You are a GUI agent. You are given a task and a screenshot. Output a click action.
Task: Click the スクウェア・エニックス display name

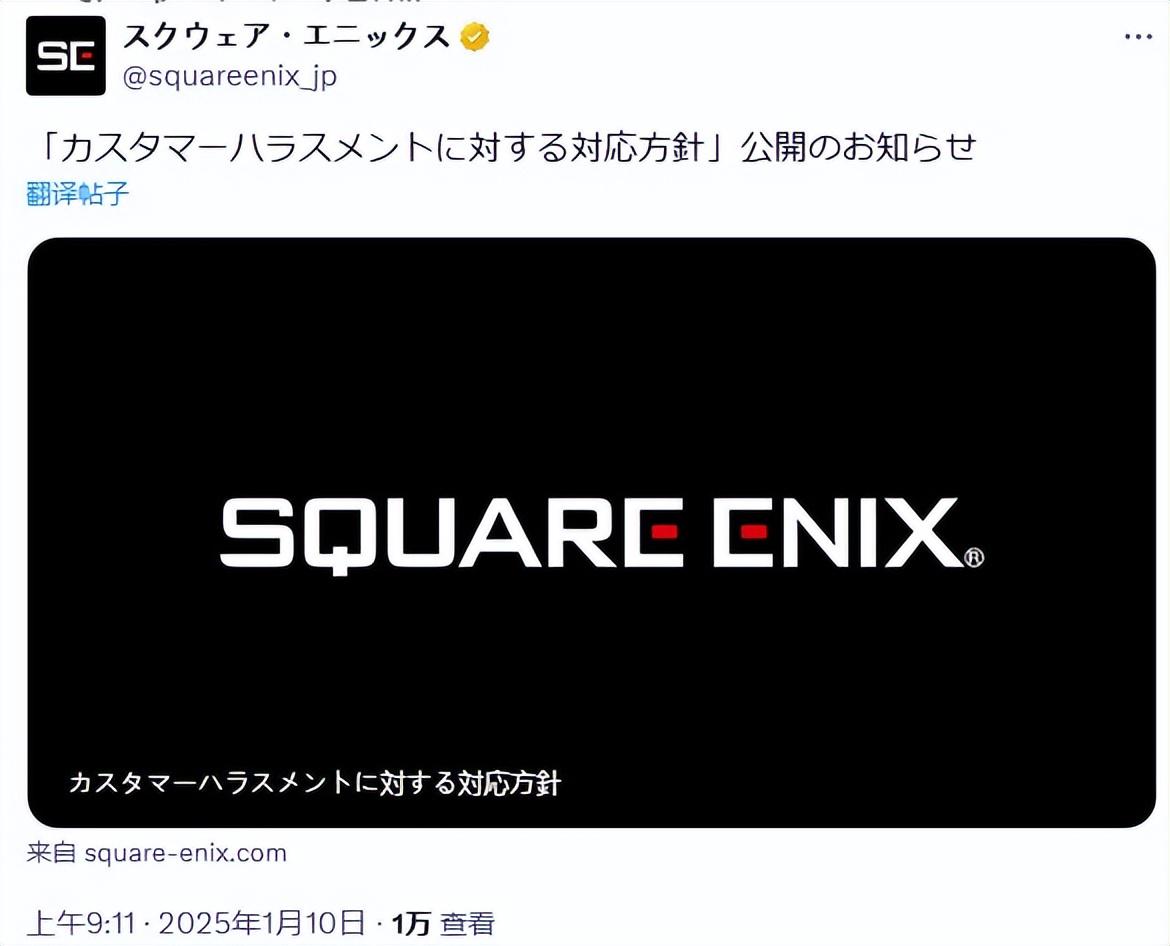pyautogui.click(x=287, y=37)
